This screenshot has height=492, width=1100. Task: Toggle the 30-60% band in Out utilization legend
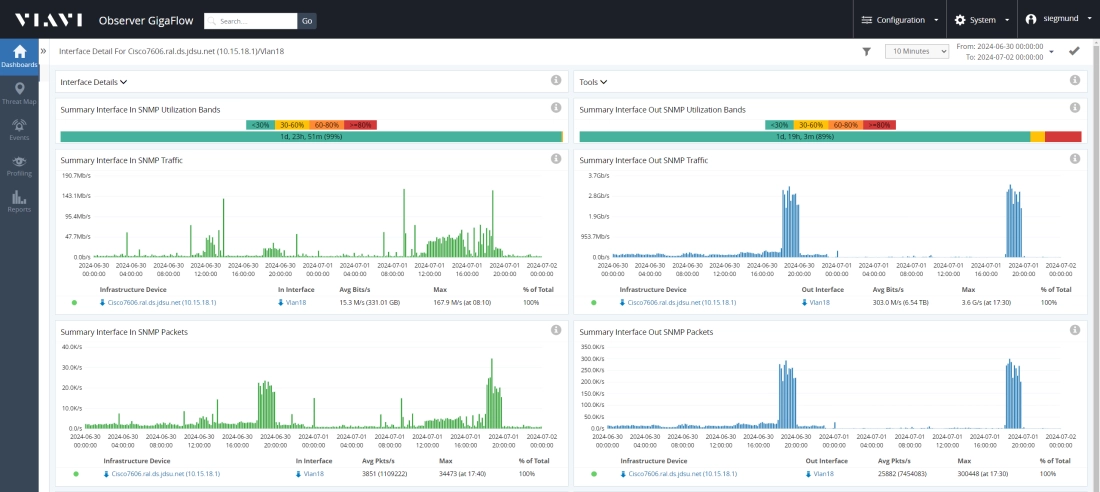click(811, 125)
